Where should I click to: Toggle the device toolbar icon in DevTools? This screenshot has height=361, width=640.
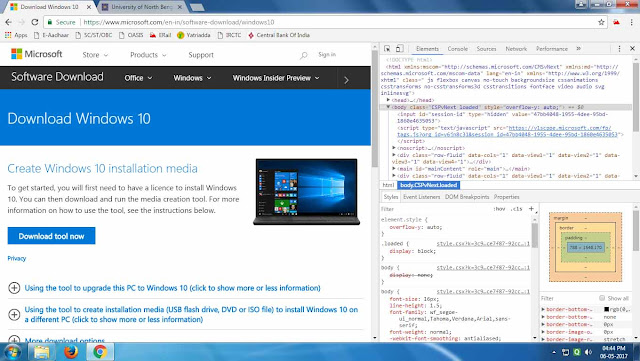[x=400, y=49]
